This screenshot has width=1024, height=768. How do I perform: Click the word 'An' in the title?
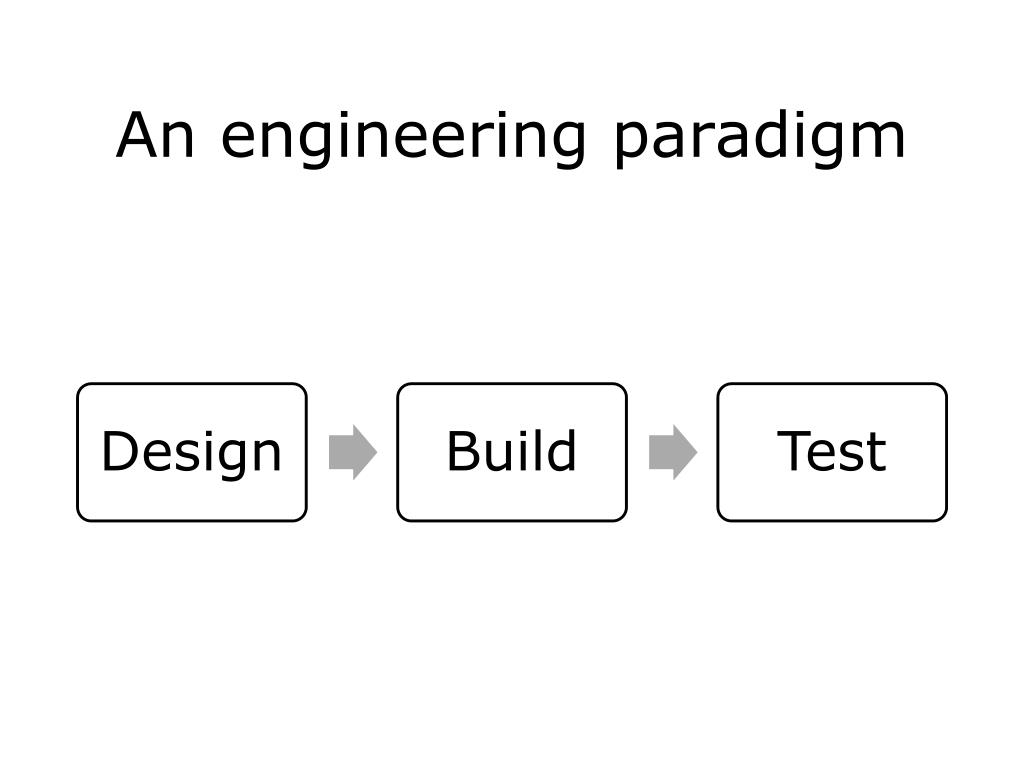coord(155,135)
